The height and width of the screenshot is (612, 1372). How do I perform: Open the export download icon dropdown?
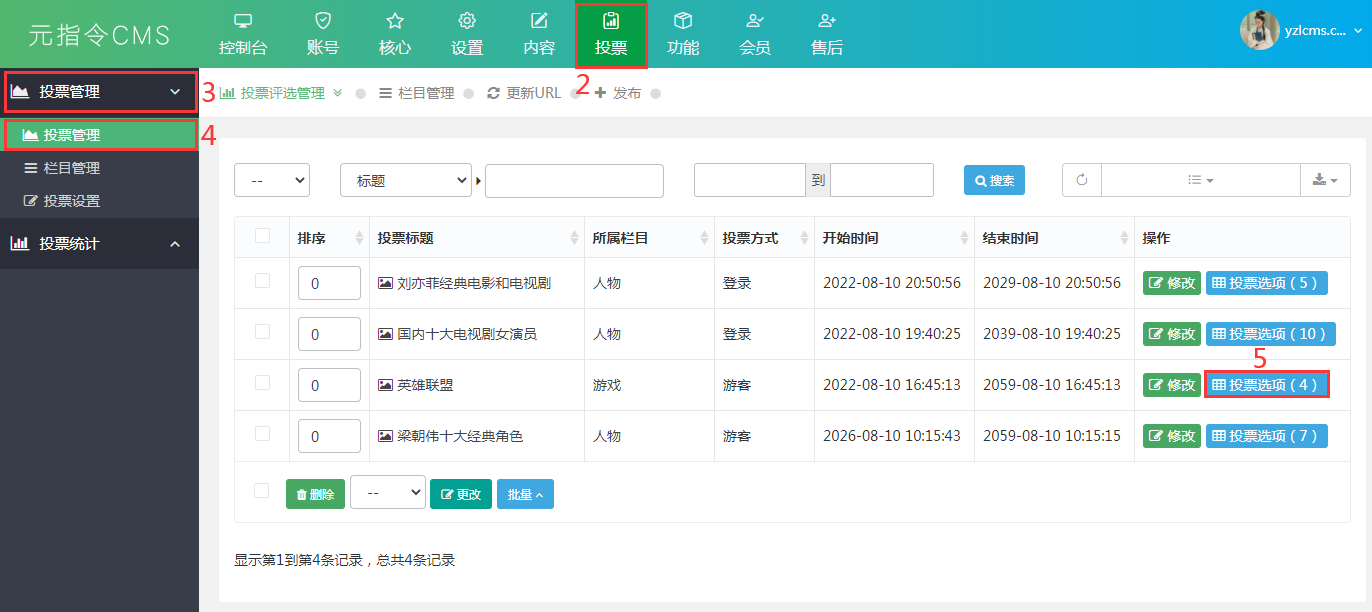click(1325, 180)
